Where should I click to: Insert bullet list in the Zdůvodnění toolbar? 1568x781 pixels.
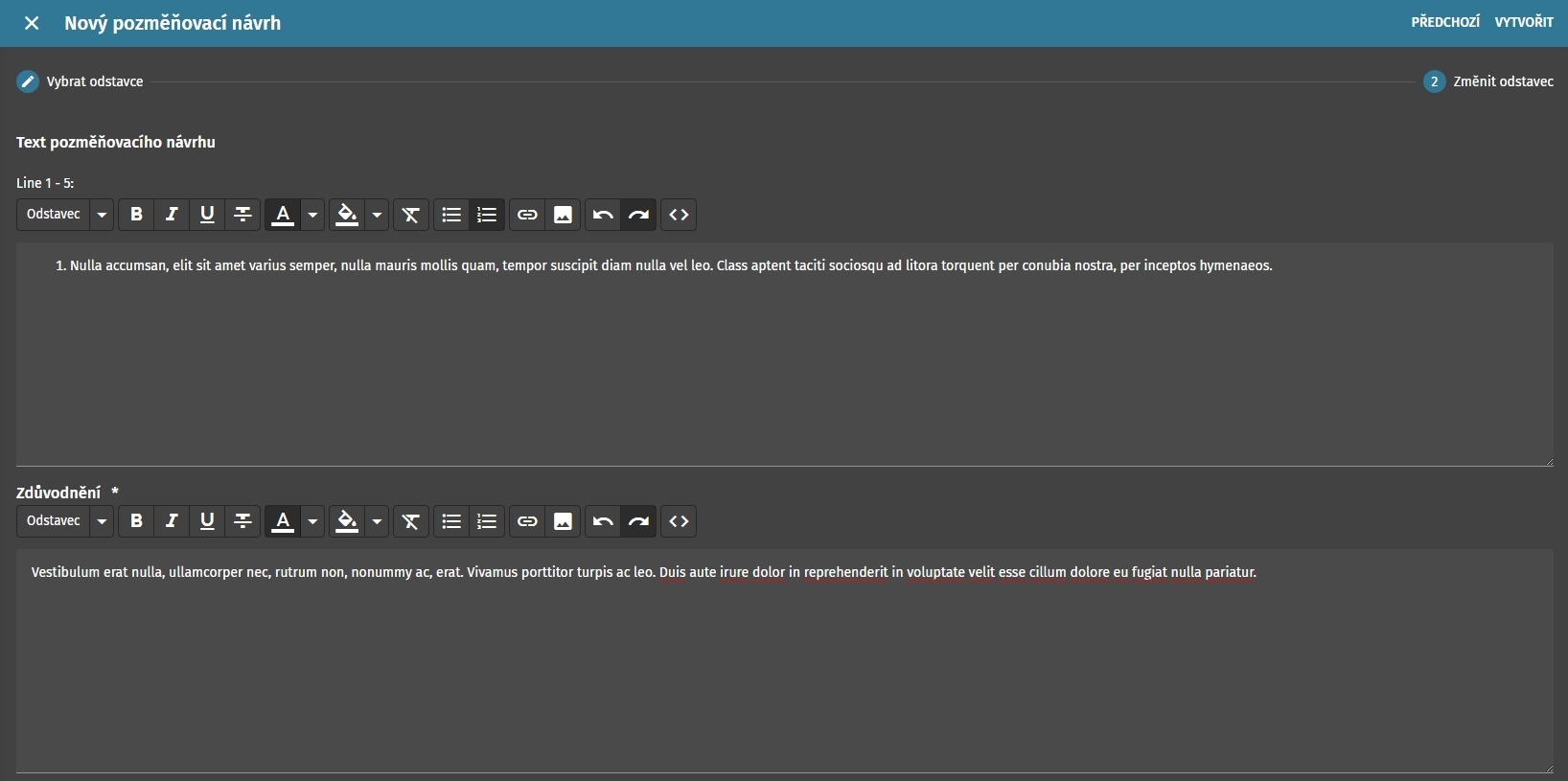point(451,521)
